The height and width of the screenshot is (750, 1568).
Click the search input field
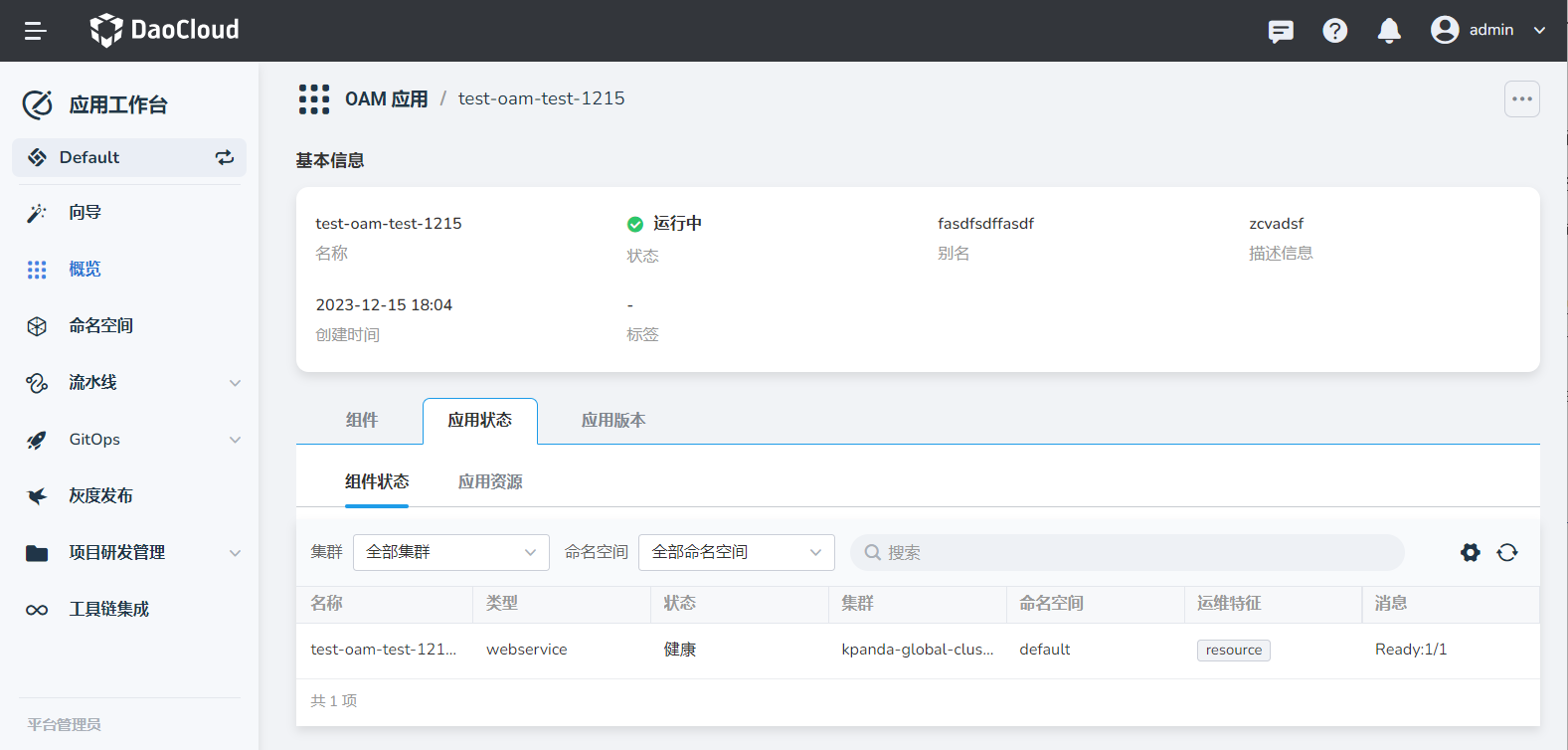(x=1127, y=552)
